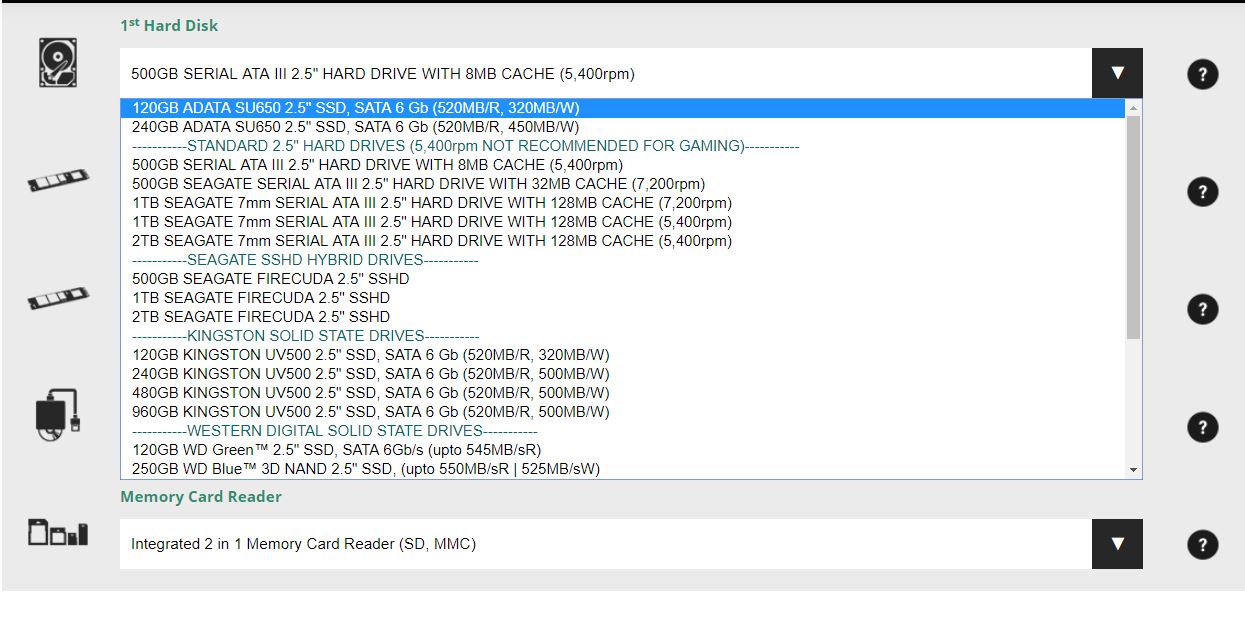The image size is (1245, 617).
Task: Select 1TB Seagate 7mm 7,200rpm drive
Action: point(622,203)
